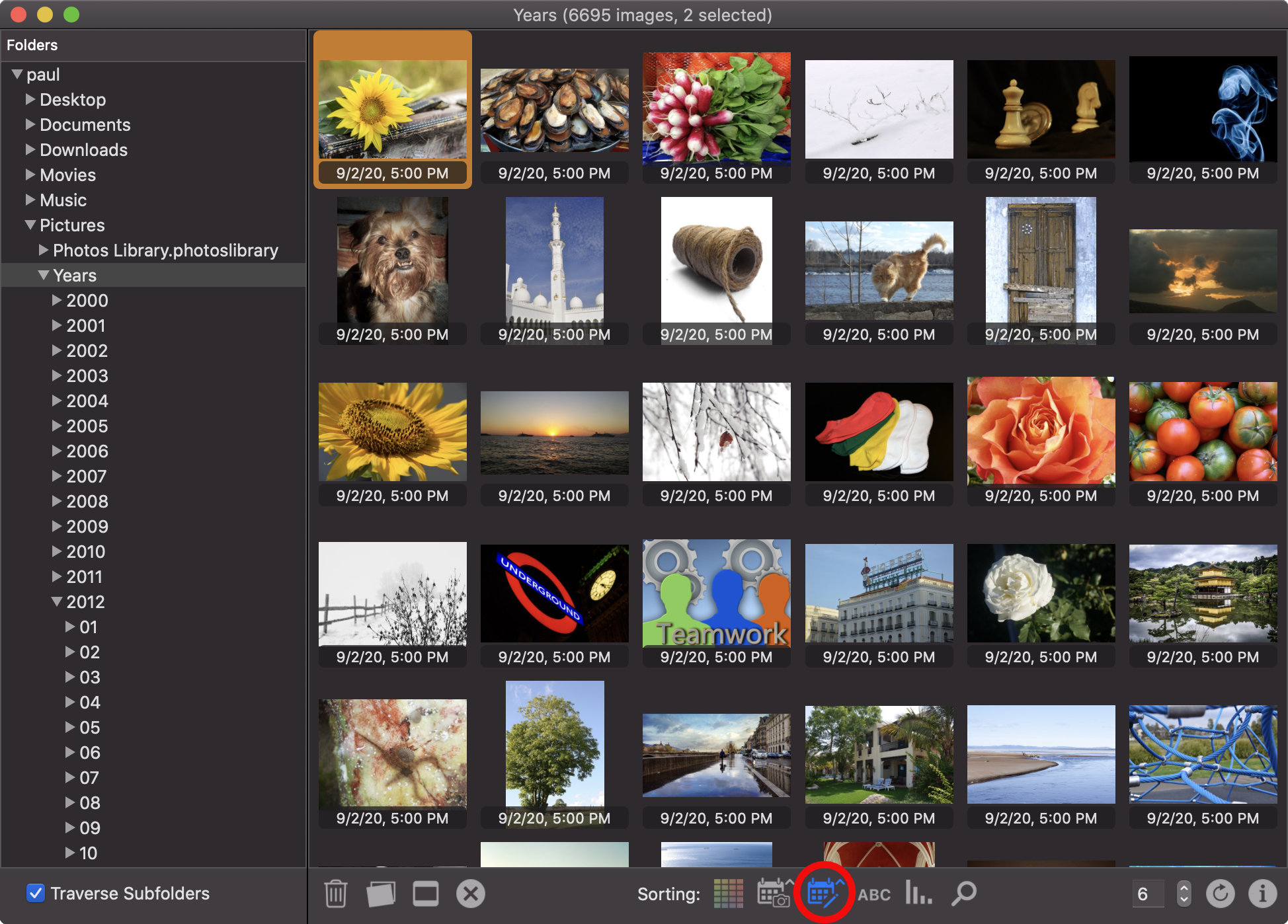Collapse the Years folder triangle
Screen dimensions: 1288x924
coord(44,275)
